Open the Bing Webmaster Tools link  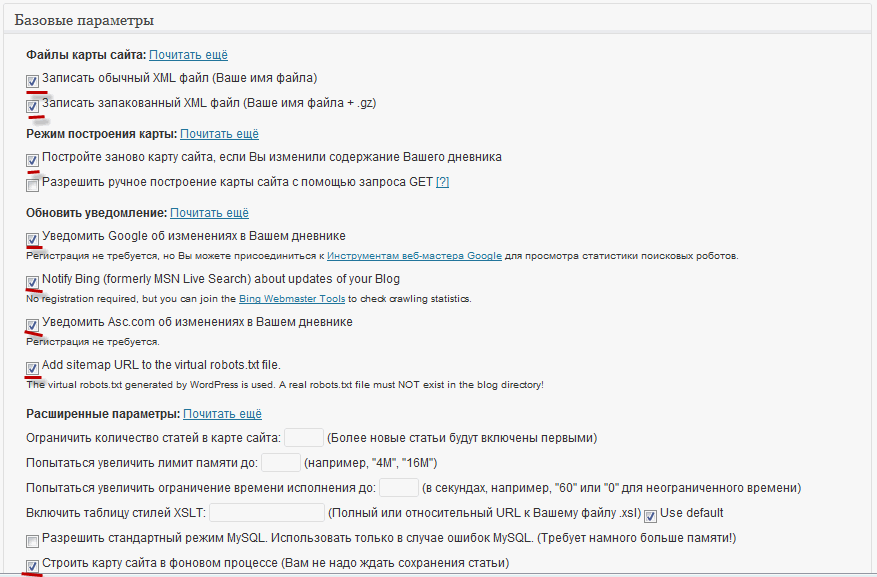[292, 299]
